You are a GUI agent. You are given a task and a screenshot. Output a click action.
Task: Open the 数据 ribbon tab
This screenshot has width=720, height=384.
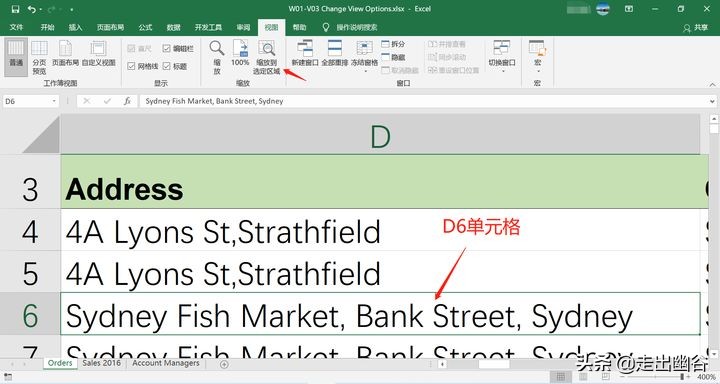pyautogui.click(x=173, y=28)
